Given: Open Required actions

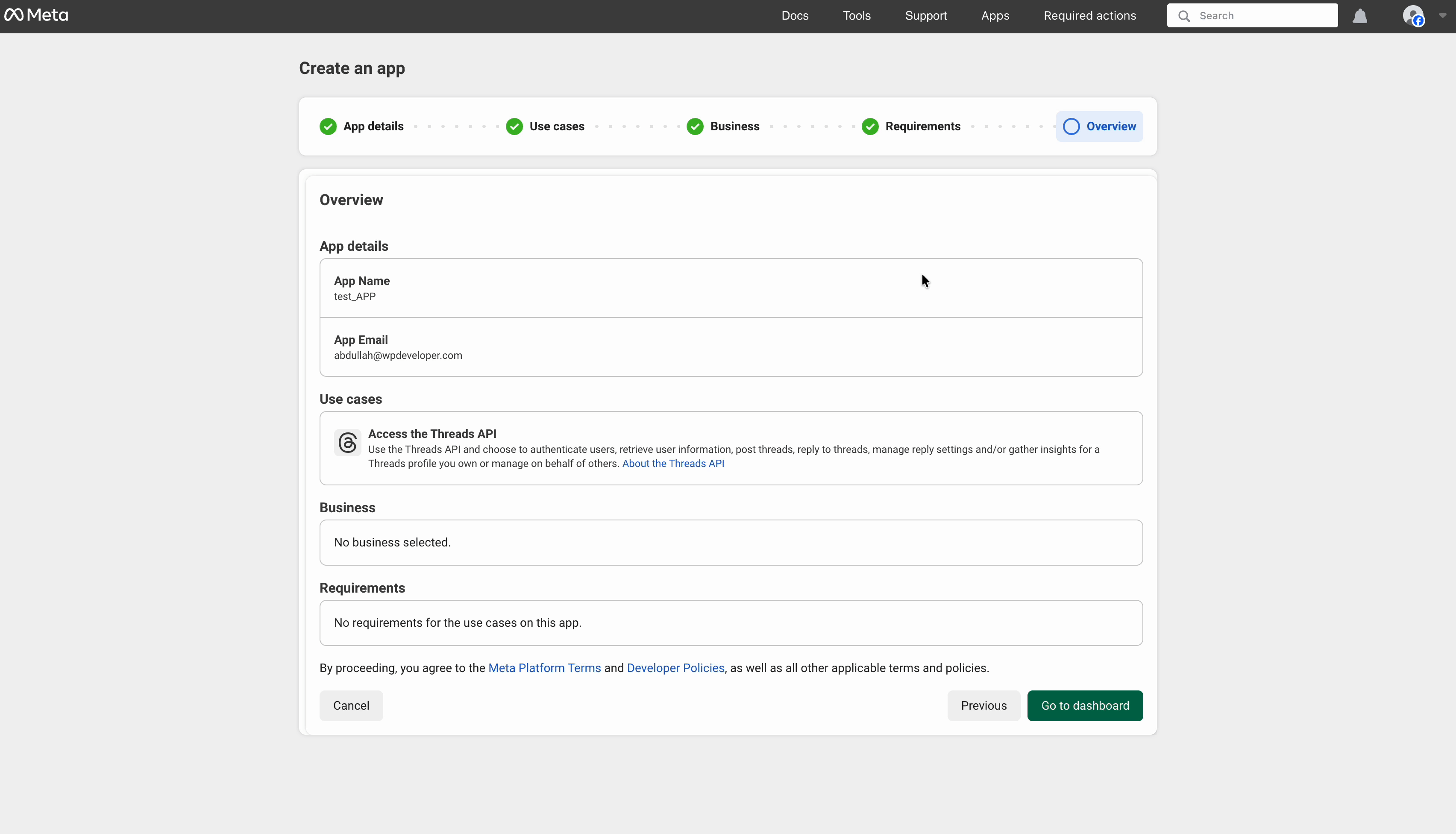Looking at the screenshot, I should 1089,15.
